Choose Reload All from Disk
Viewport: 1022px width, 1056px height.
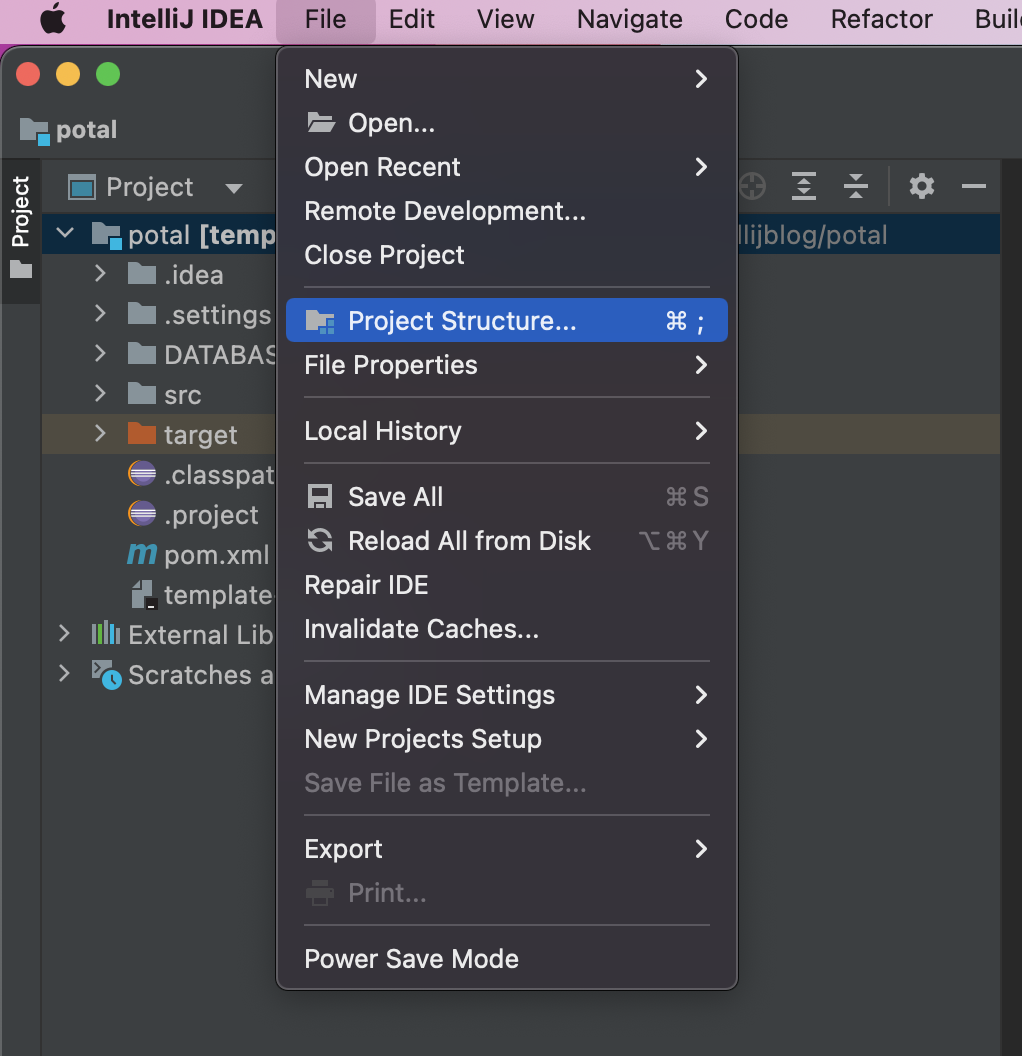(x=506, y=540)
